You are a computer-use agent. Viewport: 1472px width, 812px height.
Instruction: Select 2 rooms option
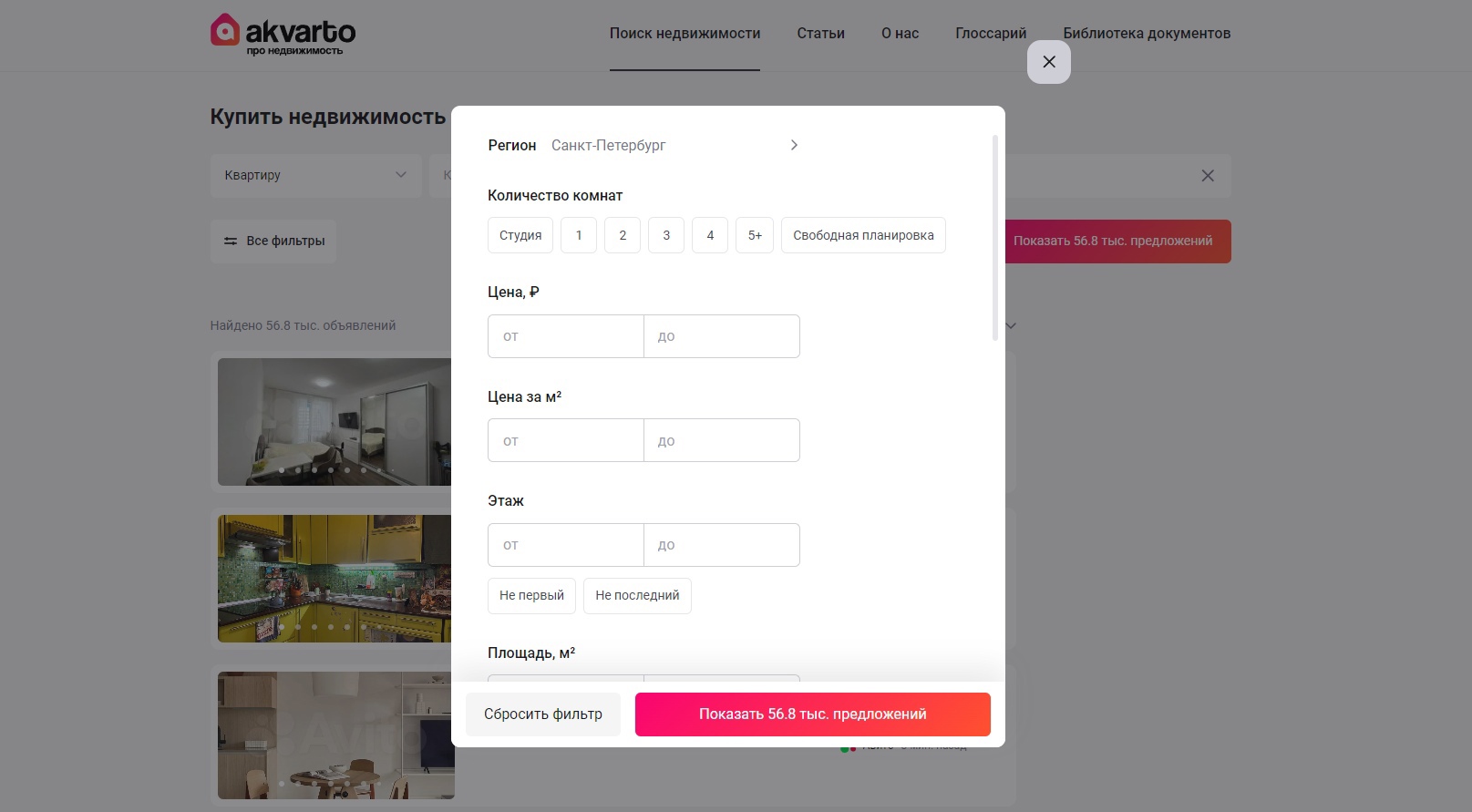click(623, 235)
